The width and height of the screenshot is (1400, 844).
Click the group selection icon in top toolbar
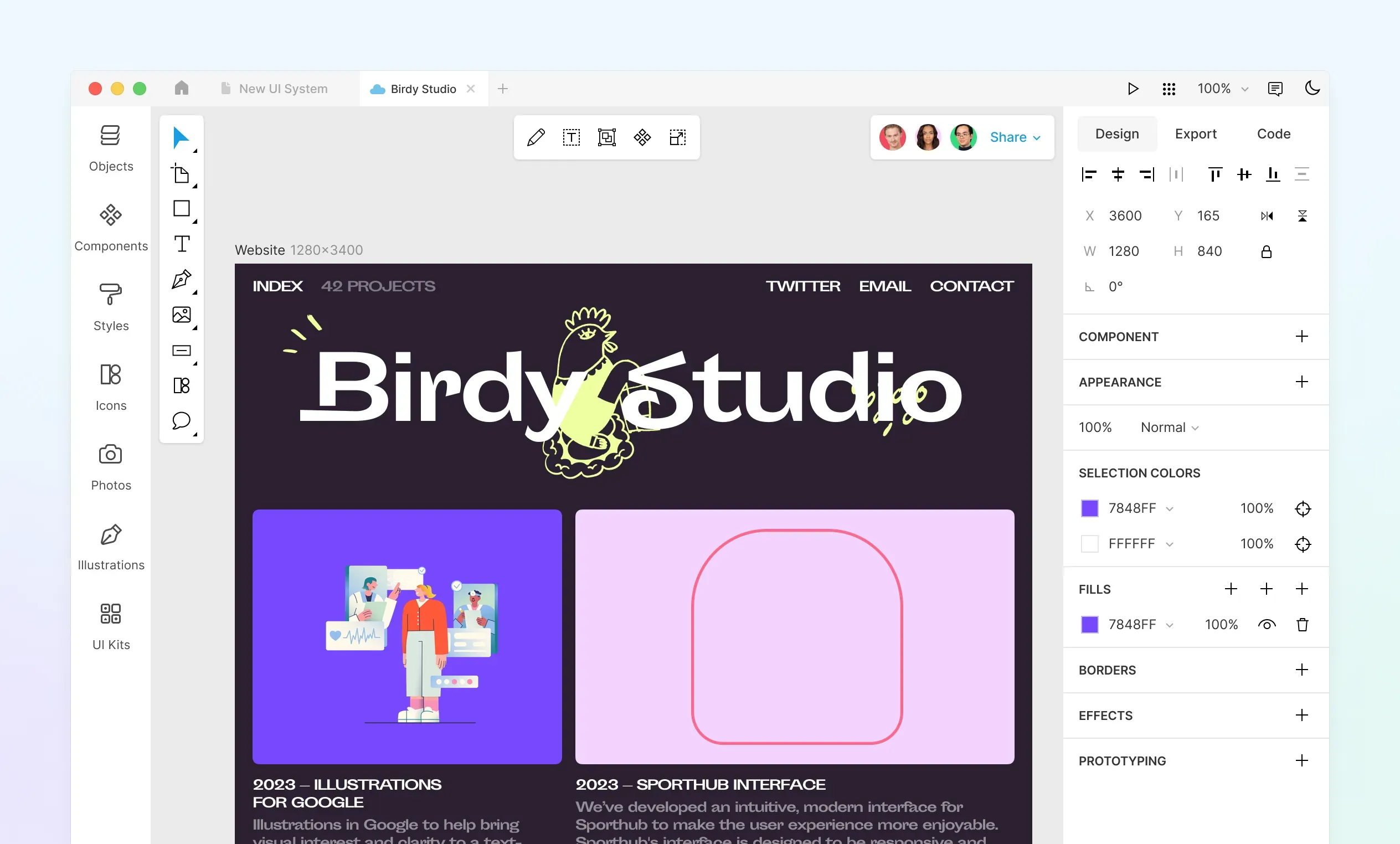pyautogui.click(x=606, y=137)
